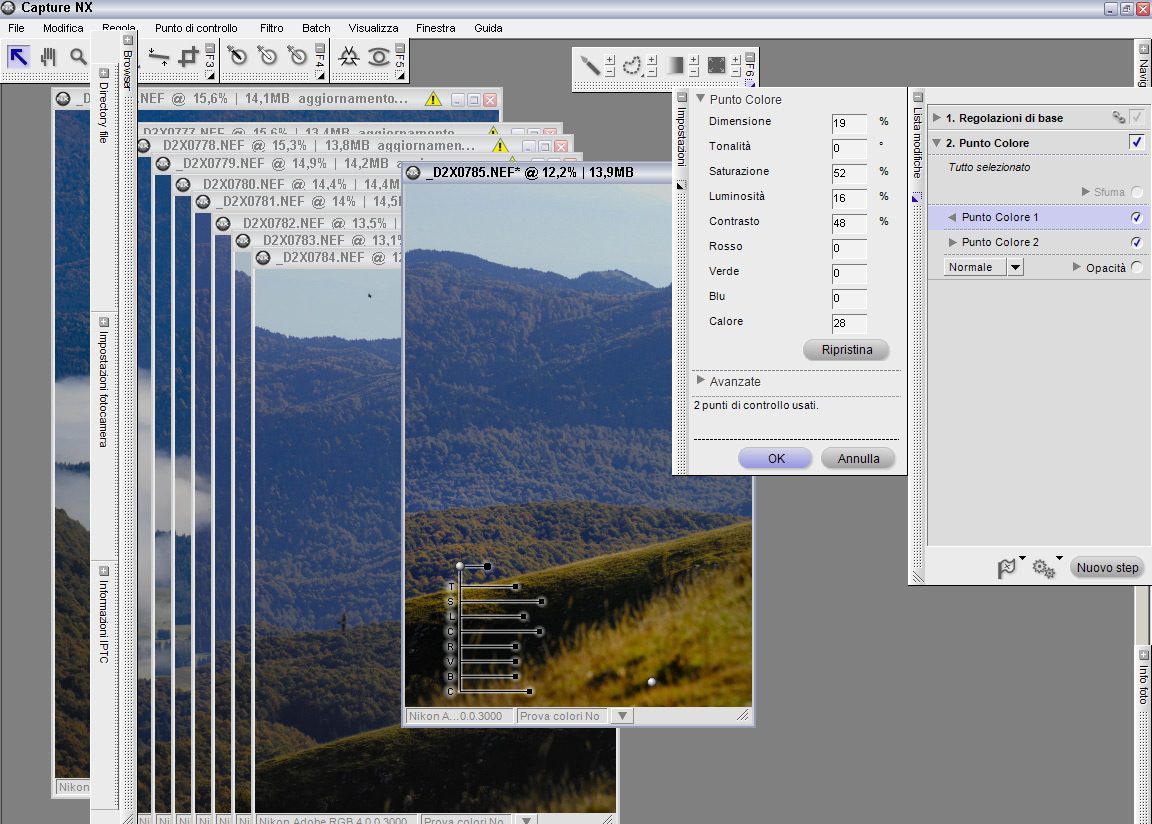Viewport: 1152px width, 824px height.
Task: Confirm with the OK button
Action: 775,458
